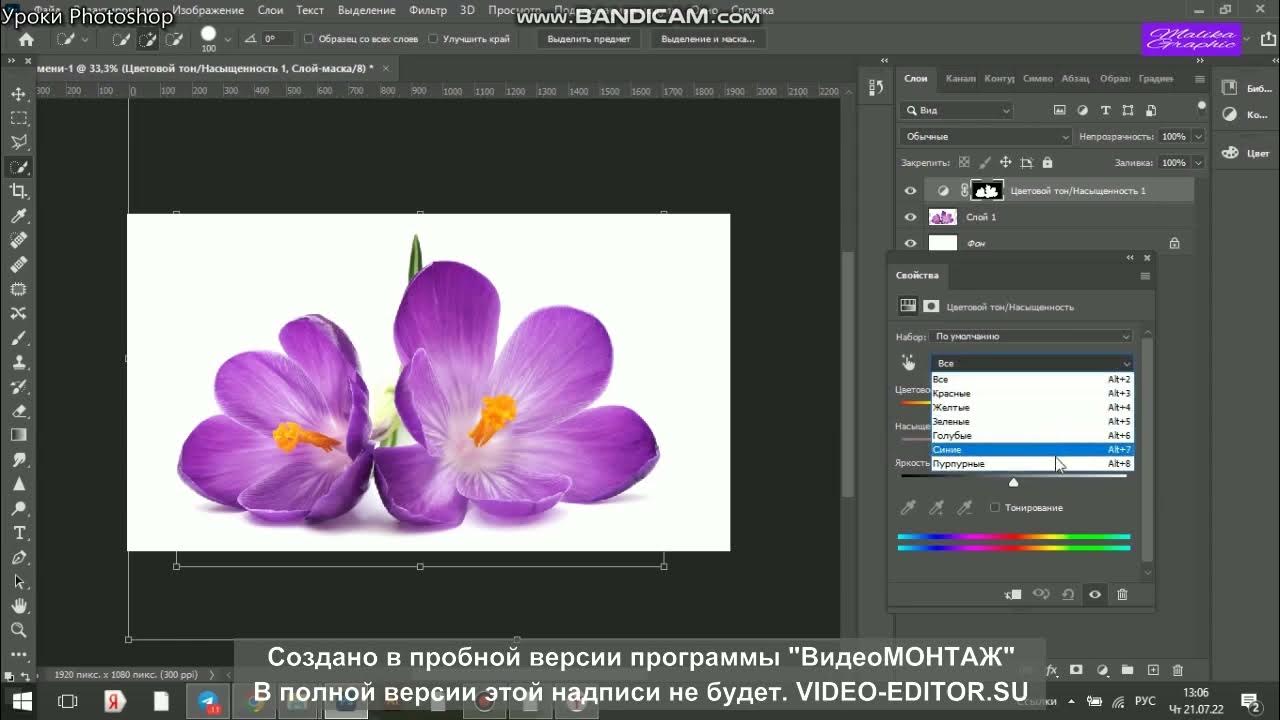Image resolution: width=1280 pixels, height=720 pixels.
Task: Select the Move tool
Action: pos(19,94)
